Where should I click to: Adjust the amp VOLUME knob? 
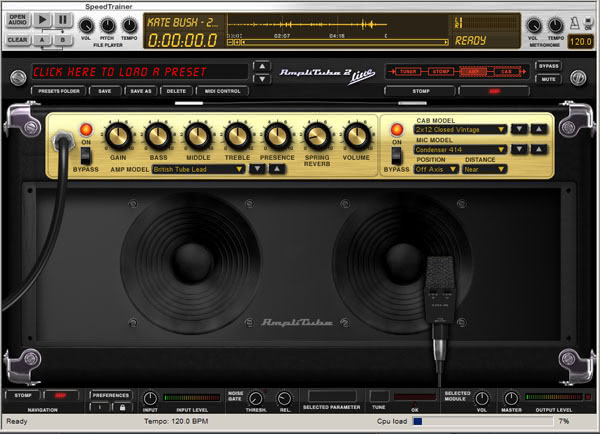pyautogui.click(x=357, y=137)
